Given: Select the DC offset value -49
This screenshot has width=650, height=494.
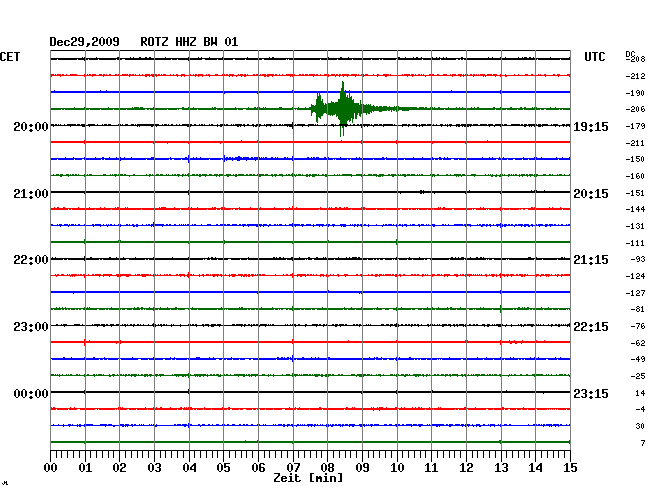Looking at the screenshot, I should pyautogui.click(x=638, y=359).
